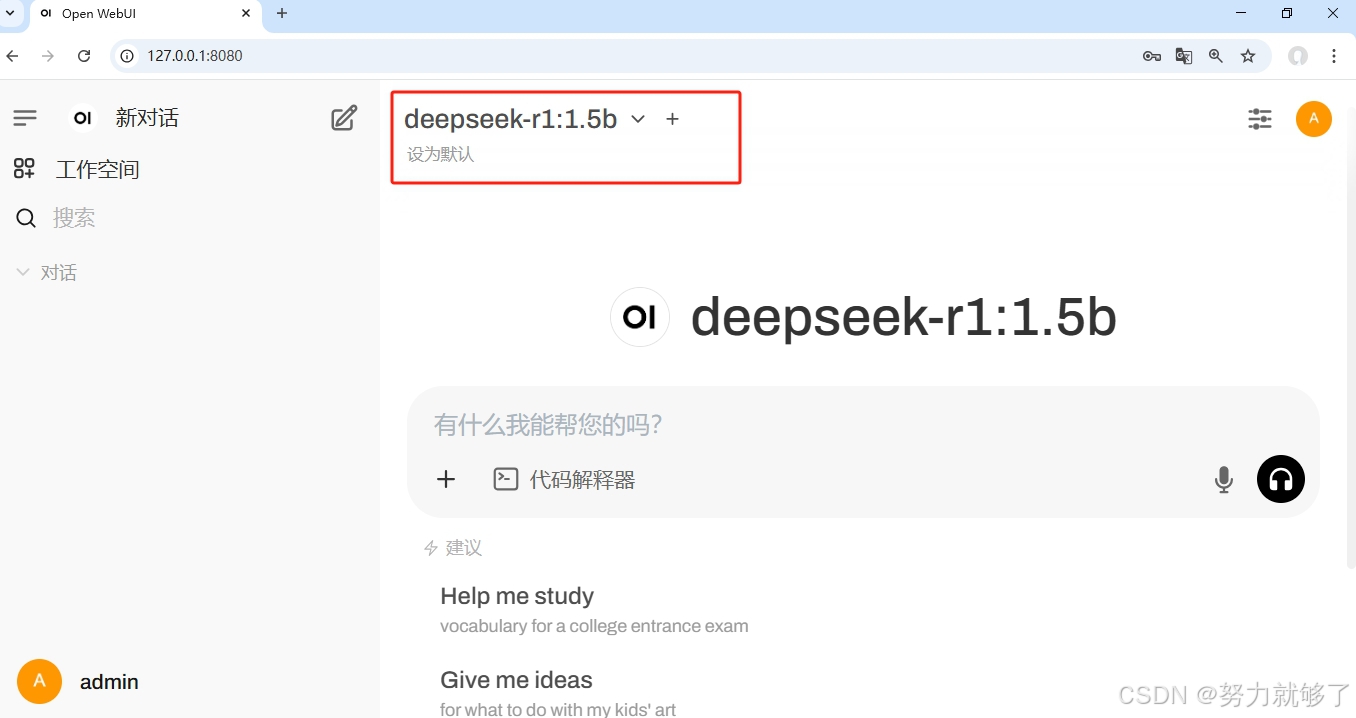Go back in browser

(13, 56)
